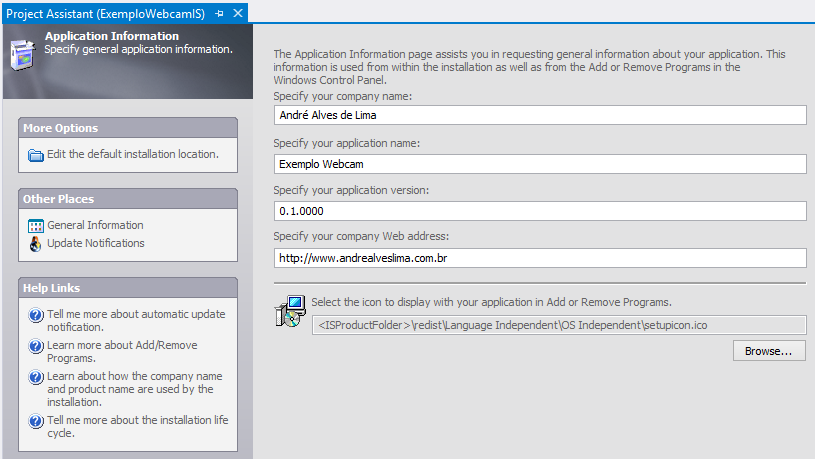815x459 pixels.
Task: Click the company Web address field
Action: click(540, 258)
